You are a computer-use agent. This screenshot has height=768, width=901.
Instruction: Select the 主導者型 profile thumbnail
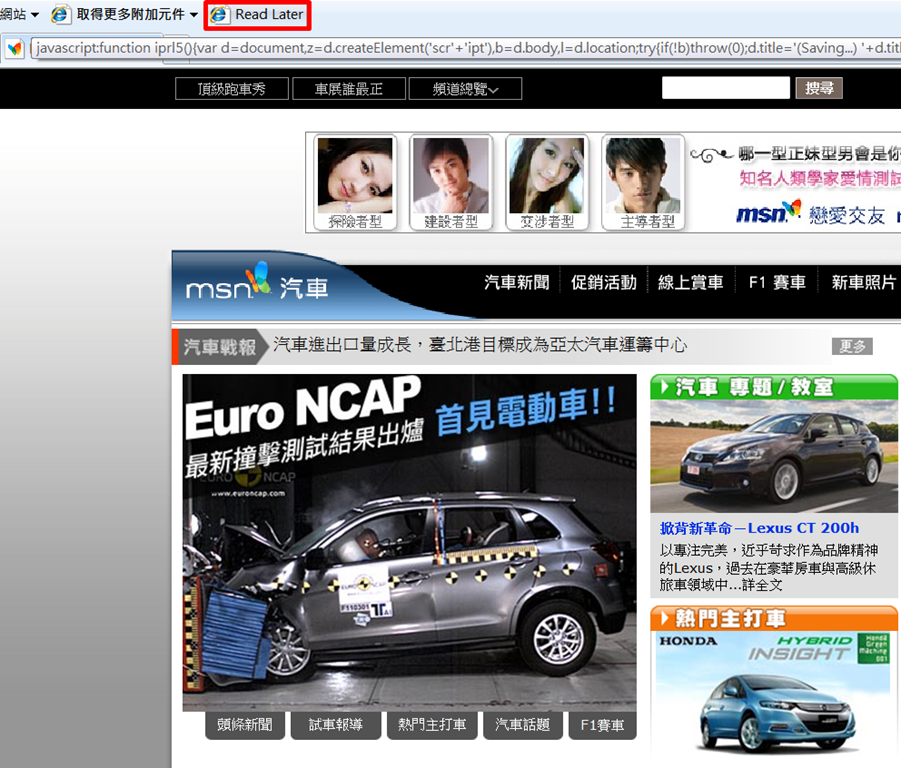pyautogui.click(x=643, y=183)
